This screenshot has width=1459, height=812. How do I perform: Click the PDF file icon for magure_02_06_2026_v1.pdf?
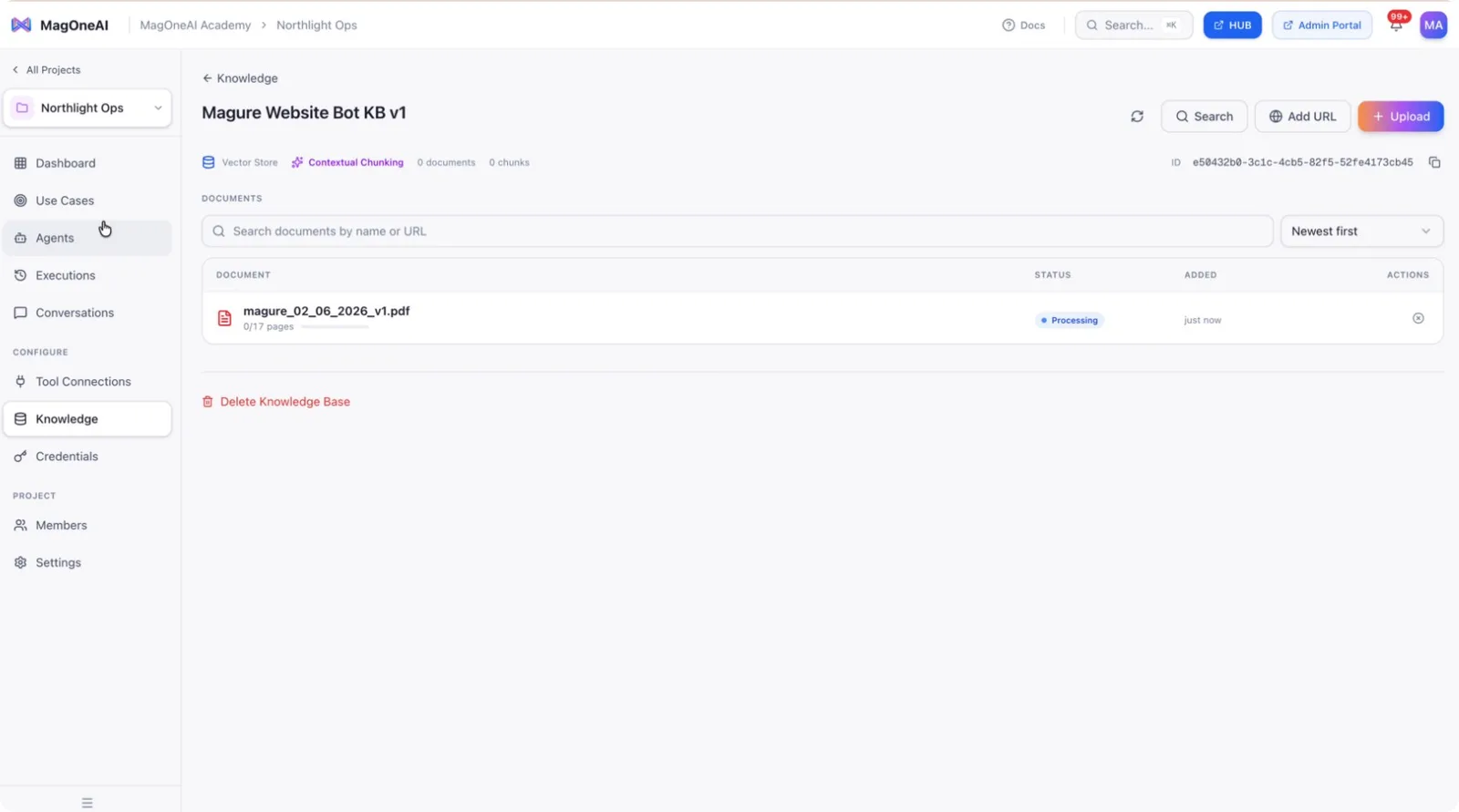pyautogui.click(x=224, y=318)
